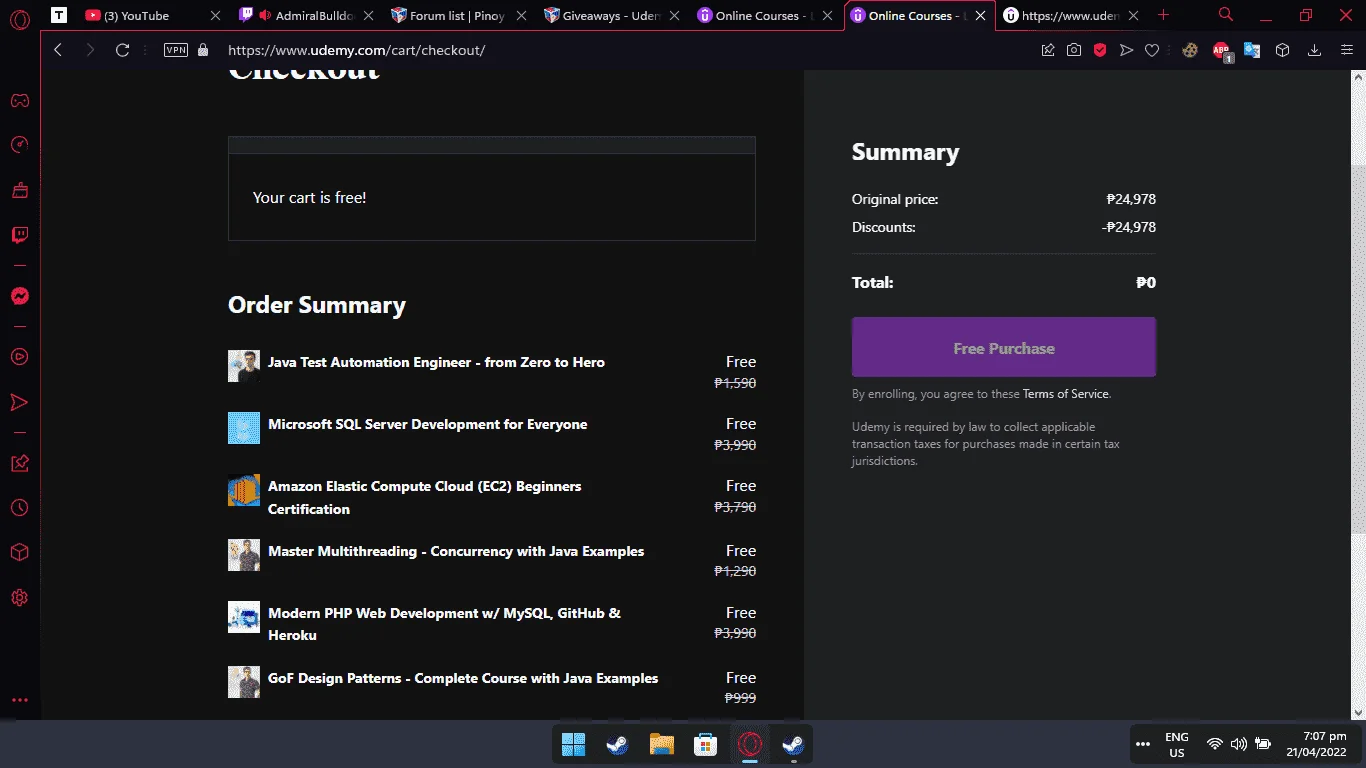1366x768 pixels.
Task: Open browser Settings gear in sidebar
Action: pos(19,598)
